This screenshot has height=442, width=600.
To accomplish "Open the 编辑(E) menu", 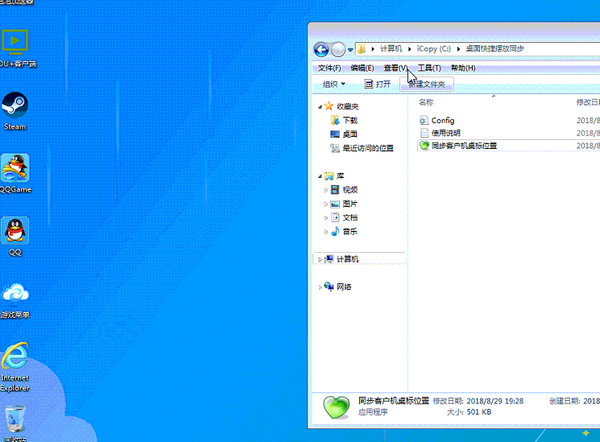I will coord(362,68).
